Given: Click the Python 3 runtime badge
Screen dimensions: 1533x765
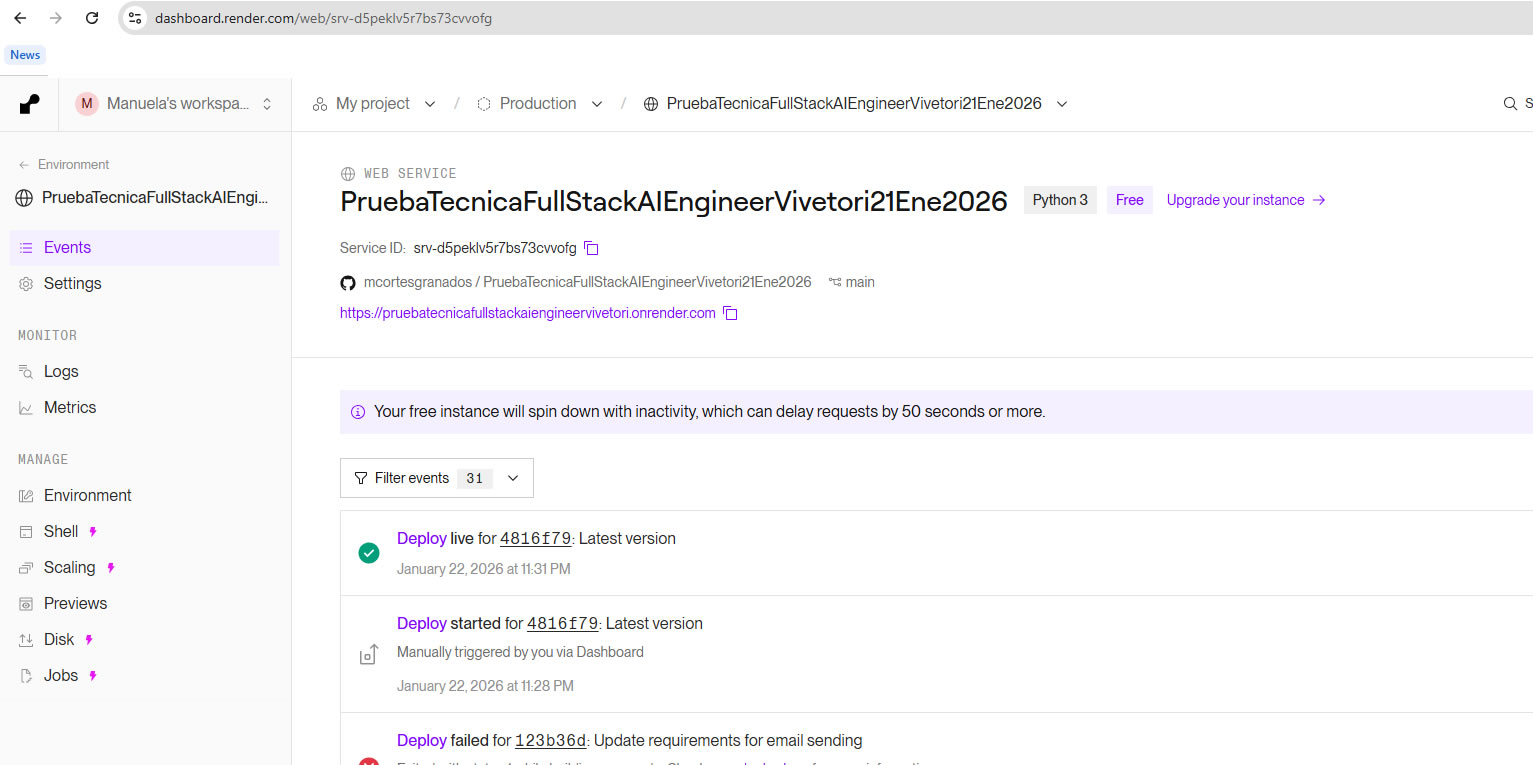Looking at the screenshot, I should click(1060, 200).
